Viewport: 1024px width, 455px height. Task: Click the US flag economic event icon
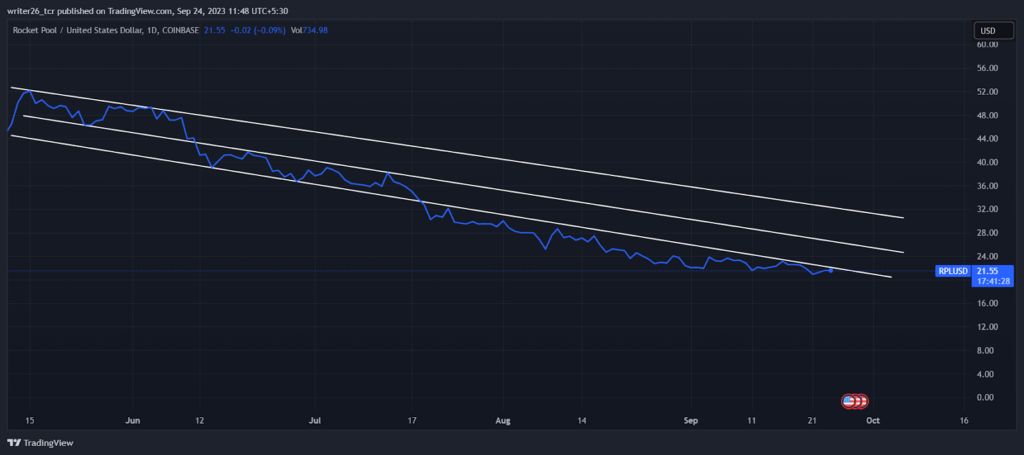point(849,401)
